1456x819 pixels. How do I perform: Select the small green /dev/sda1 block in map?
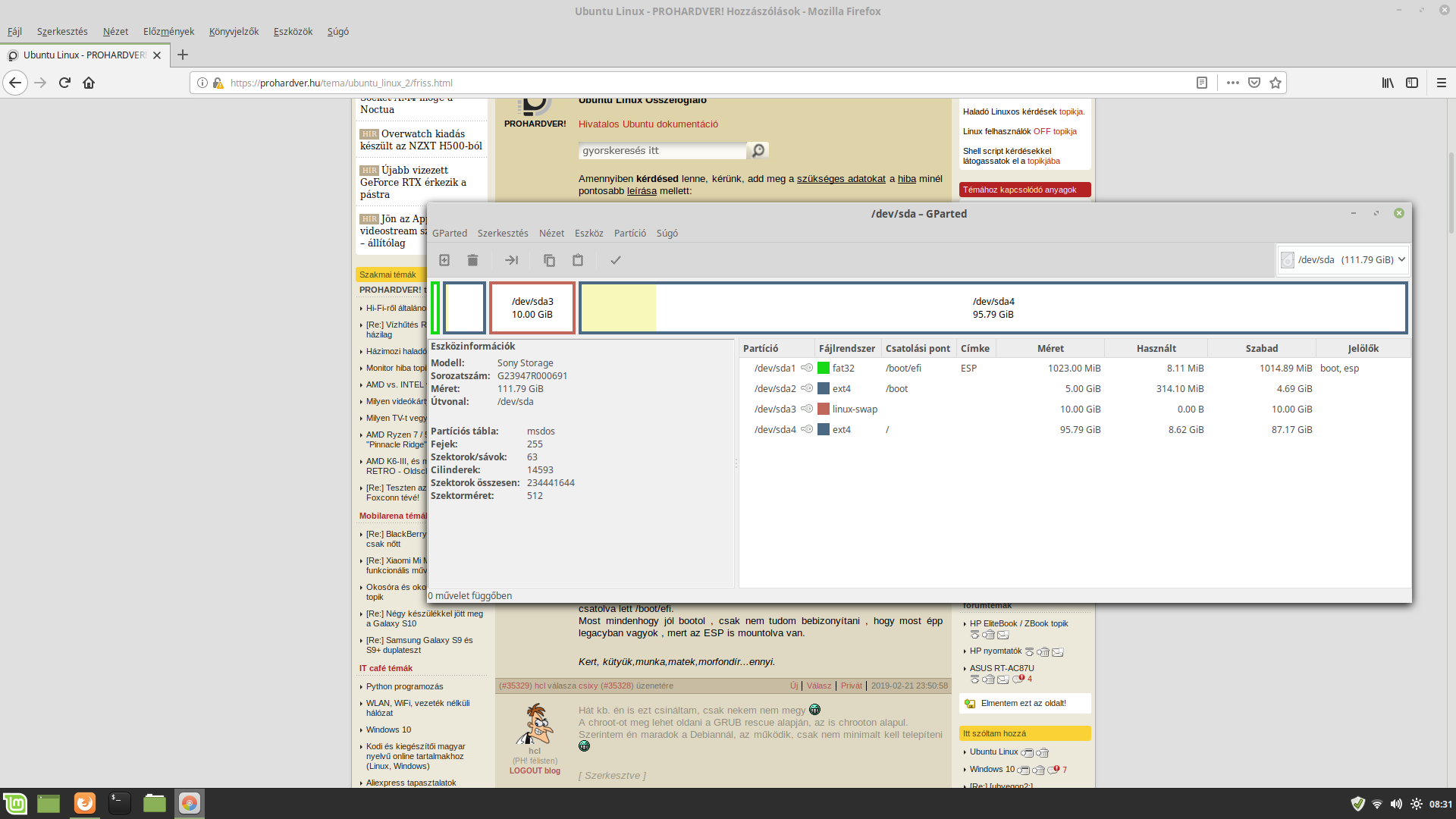pos(435,308)
